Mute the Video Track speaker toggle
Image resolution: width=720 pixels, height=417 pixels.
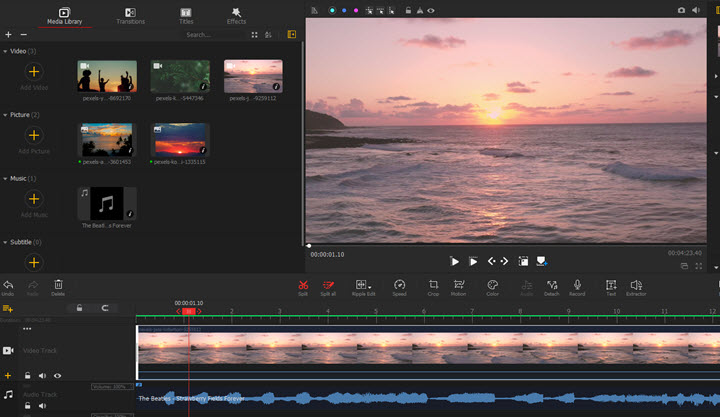[43, 376]
